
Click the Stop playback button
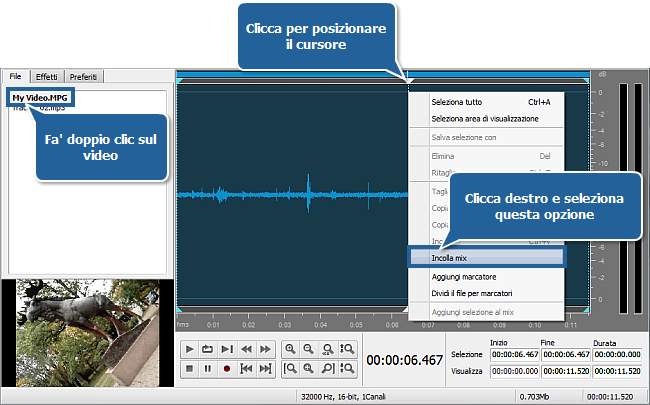[189, 369]
